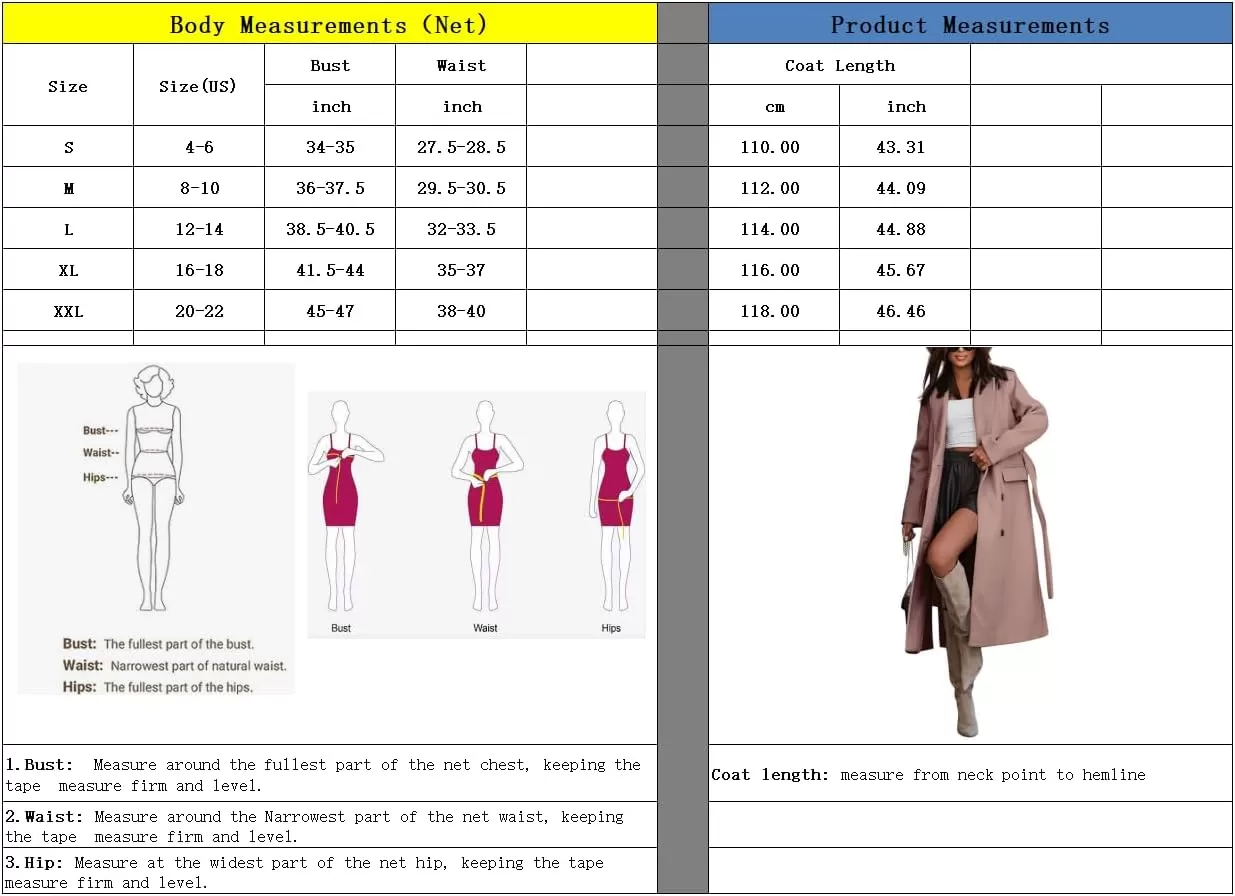Click the inch unit under the Waist header

[461, 106]
